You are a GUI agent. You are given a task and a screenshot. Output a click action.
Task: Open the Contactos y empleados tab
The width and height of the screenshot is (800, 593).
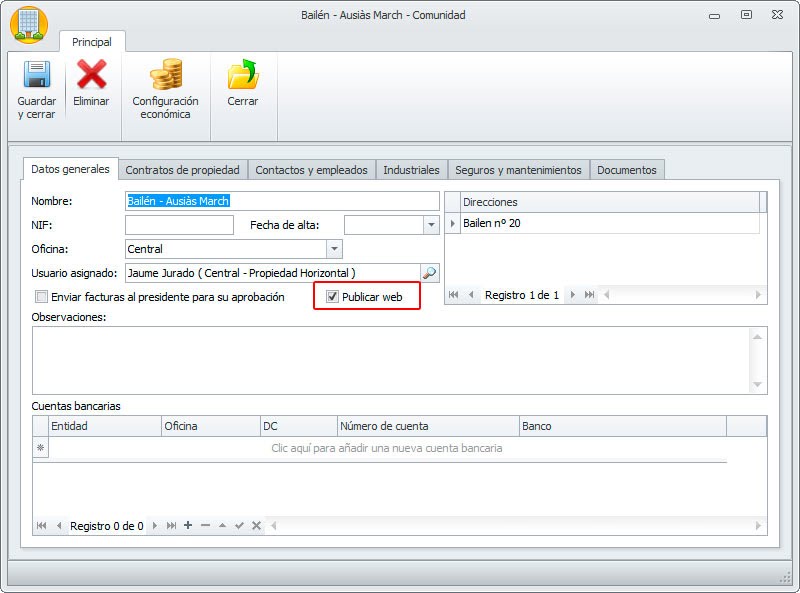tap(311, 170)
